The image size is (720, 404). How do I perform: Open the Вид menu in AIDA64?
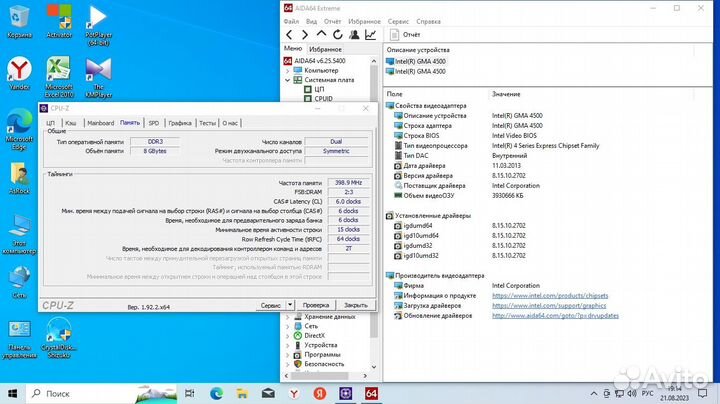coord(311,22)
